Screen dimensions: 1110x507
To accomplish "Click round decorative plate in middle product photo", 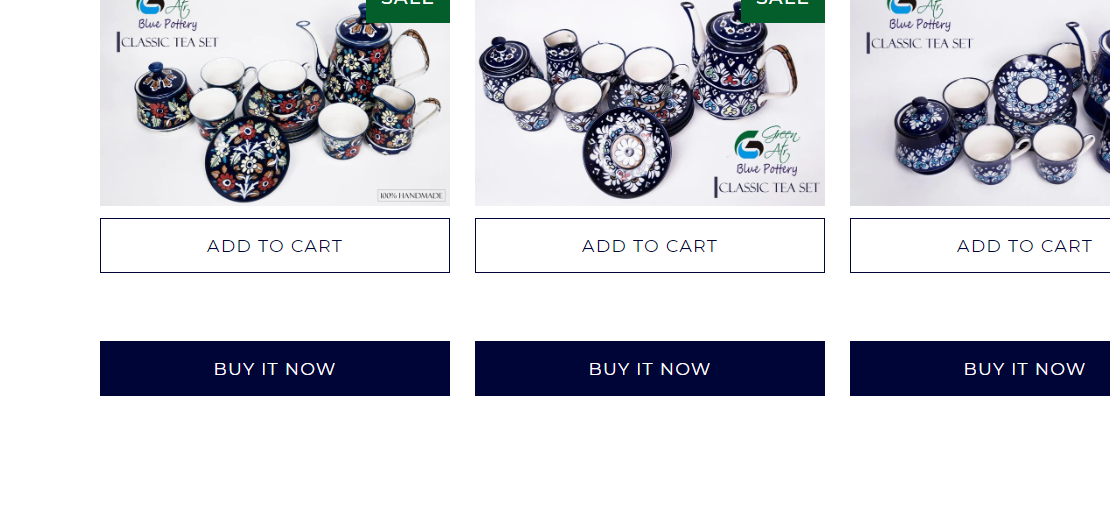I will 626,151.
